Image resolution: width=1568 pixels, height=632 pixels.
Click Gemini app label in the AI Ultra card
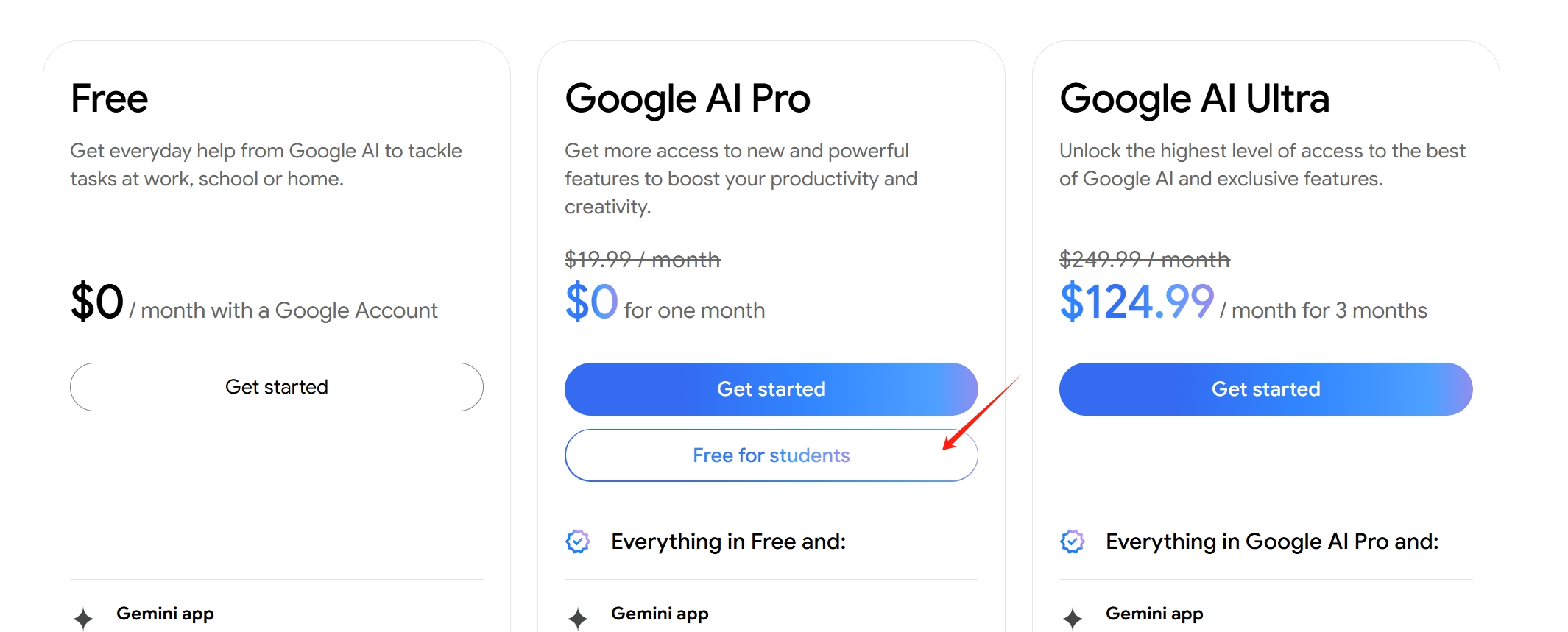pos(1154,614)
